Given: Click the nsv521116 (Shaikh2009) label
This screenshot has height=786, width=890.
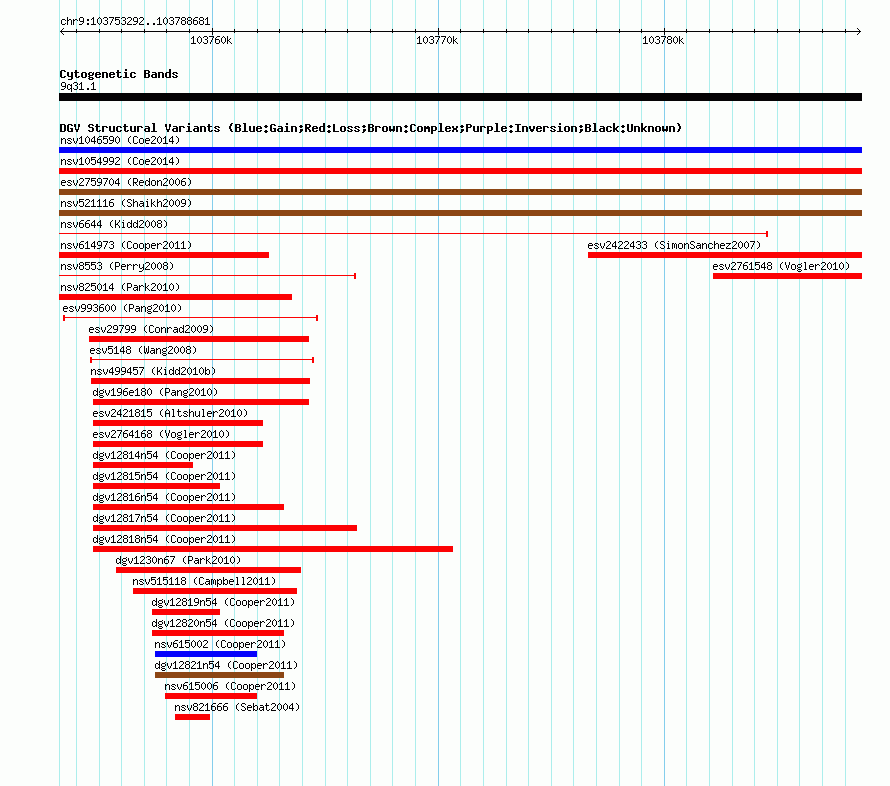Looking at the screenshot, I should pyautogui.click(x=126, y=203).
